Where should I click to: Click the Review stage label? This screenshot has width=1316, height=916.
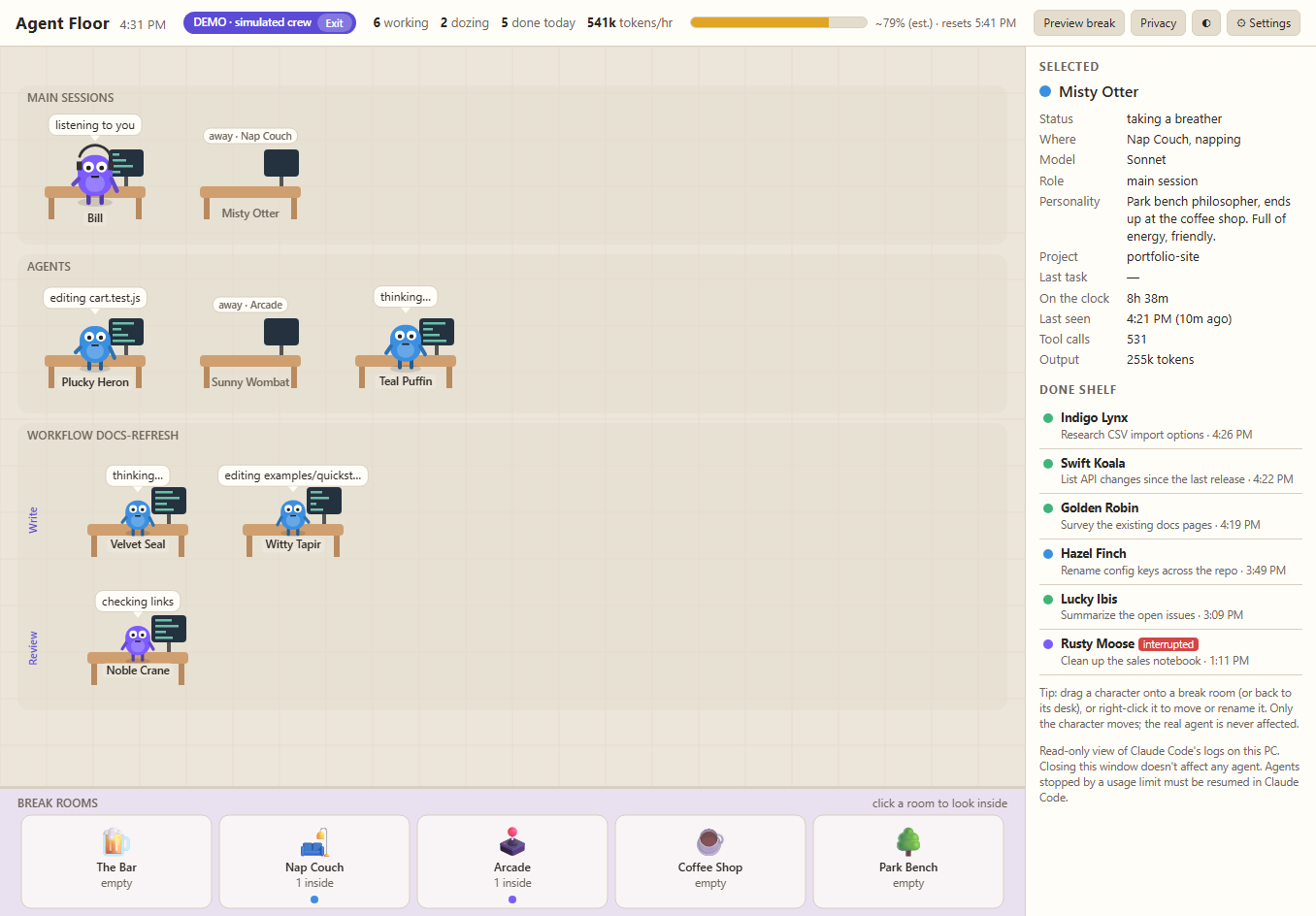pos(33,647)
